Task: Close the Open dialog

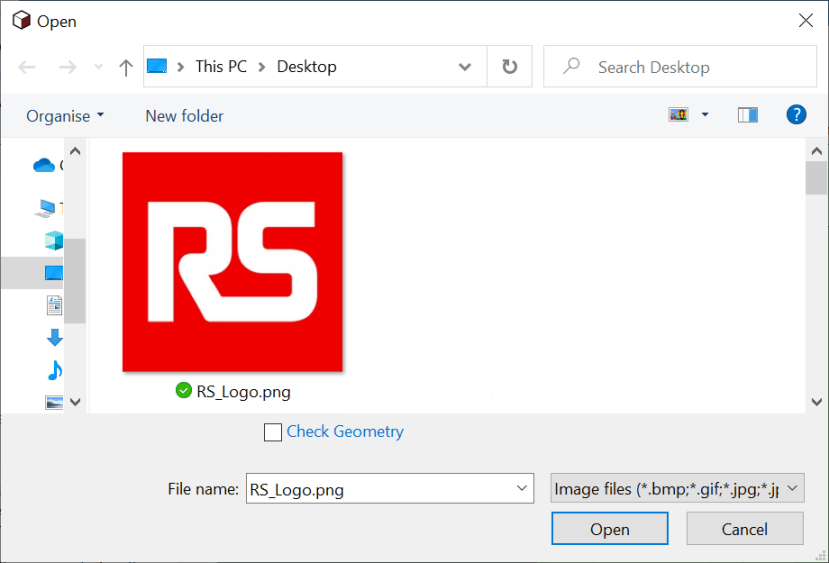Action: pyautogui.click(x=805, y=21)
